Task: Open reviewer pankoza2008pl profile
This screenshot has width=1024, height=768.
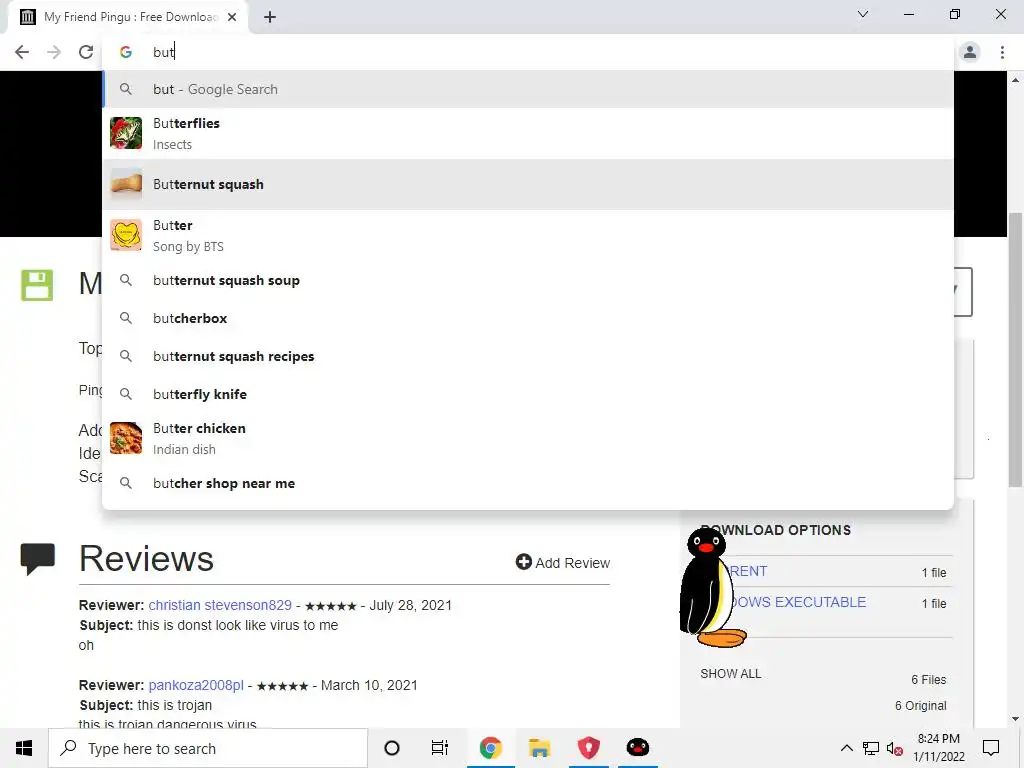Action: (x=196, y=685)
